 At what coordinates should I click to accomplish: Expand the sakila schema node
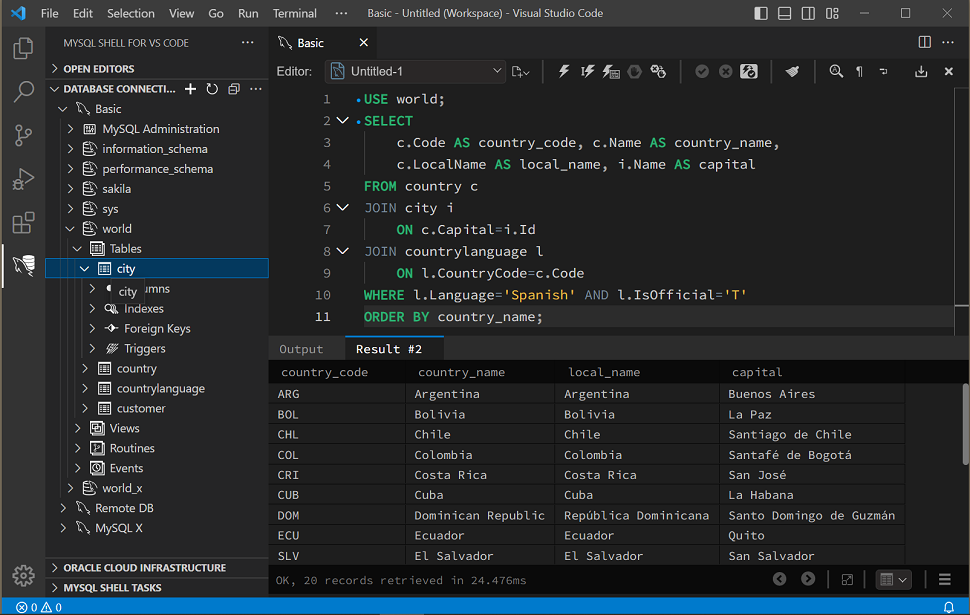point(70,189)
